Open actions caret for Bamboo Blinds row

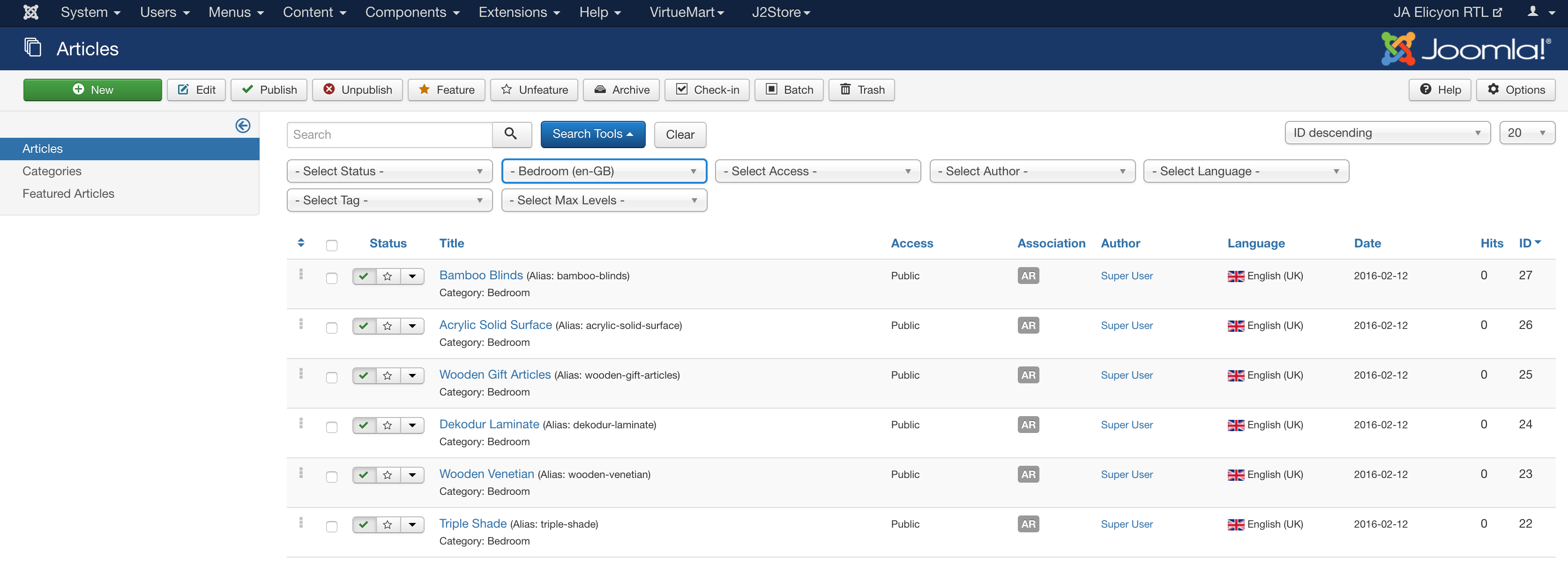[x=412, y=276]
